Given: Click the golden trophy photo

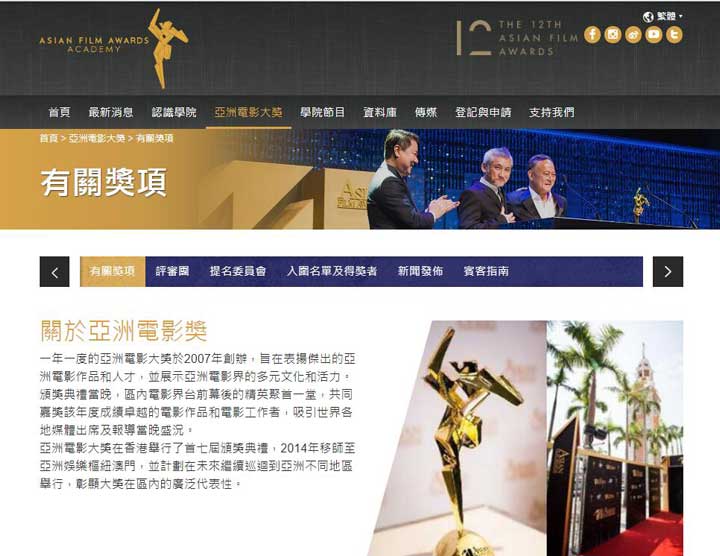Looking at the screenshot, I should coord(459,438).
